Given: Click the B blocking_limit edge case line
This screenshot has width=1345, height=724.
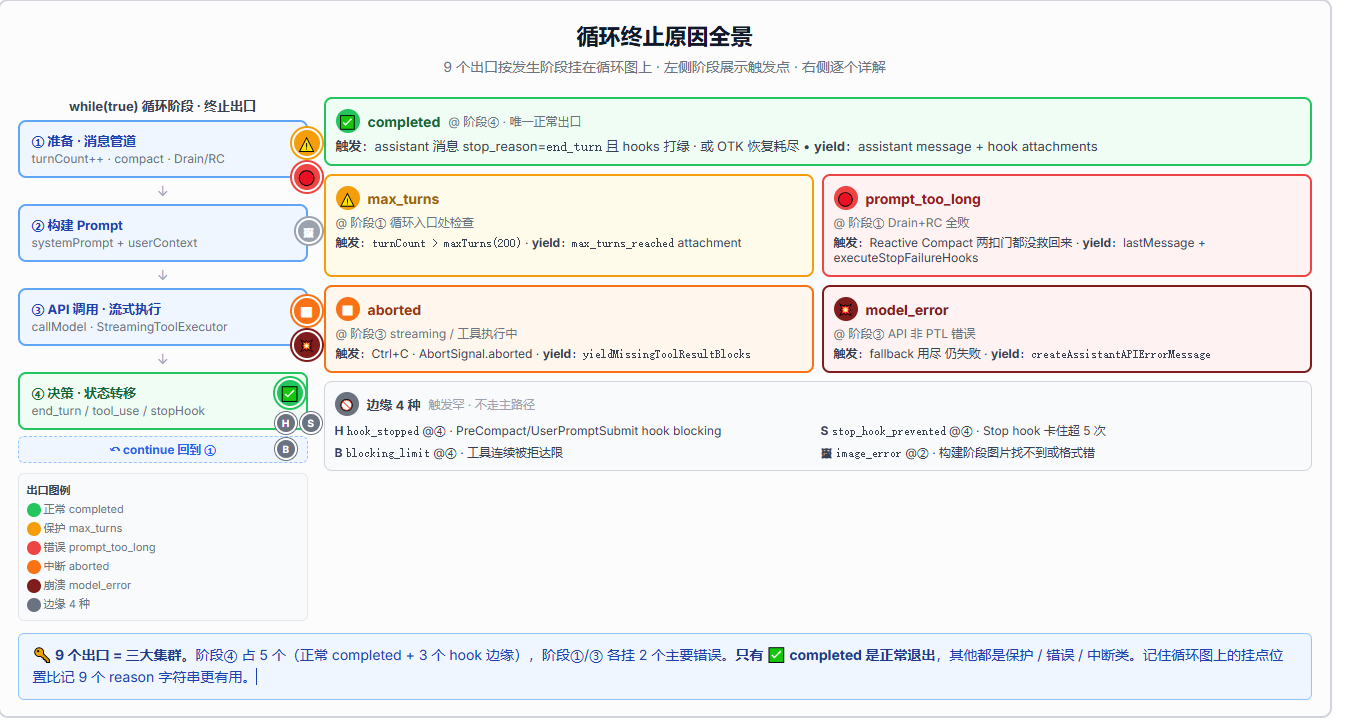Looking at the screenshot, I should click(x=449, y=453).
